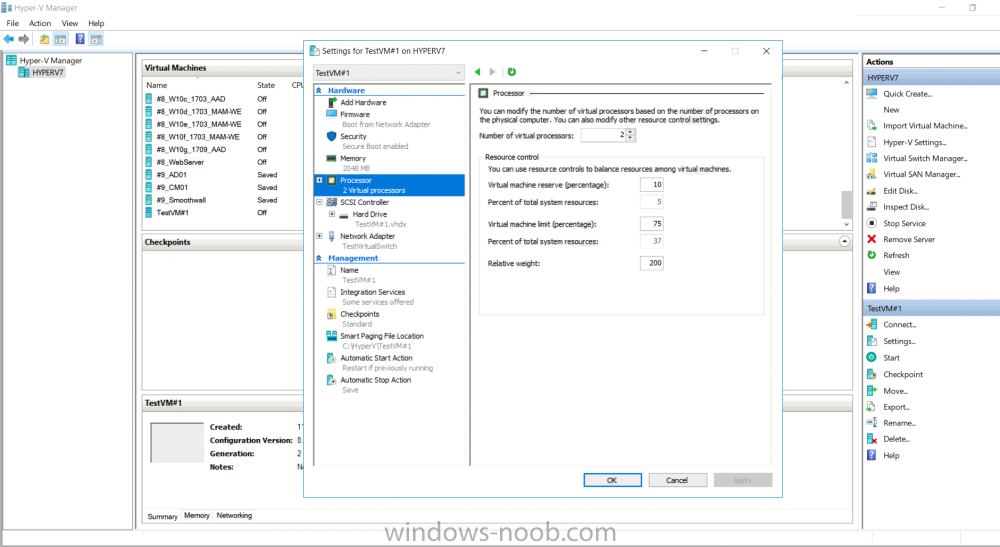The image size is (1000, 547).
Task: Click the blue Help icon in toolbar
Action: tap(80, 39)
